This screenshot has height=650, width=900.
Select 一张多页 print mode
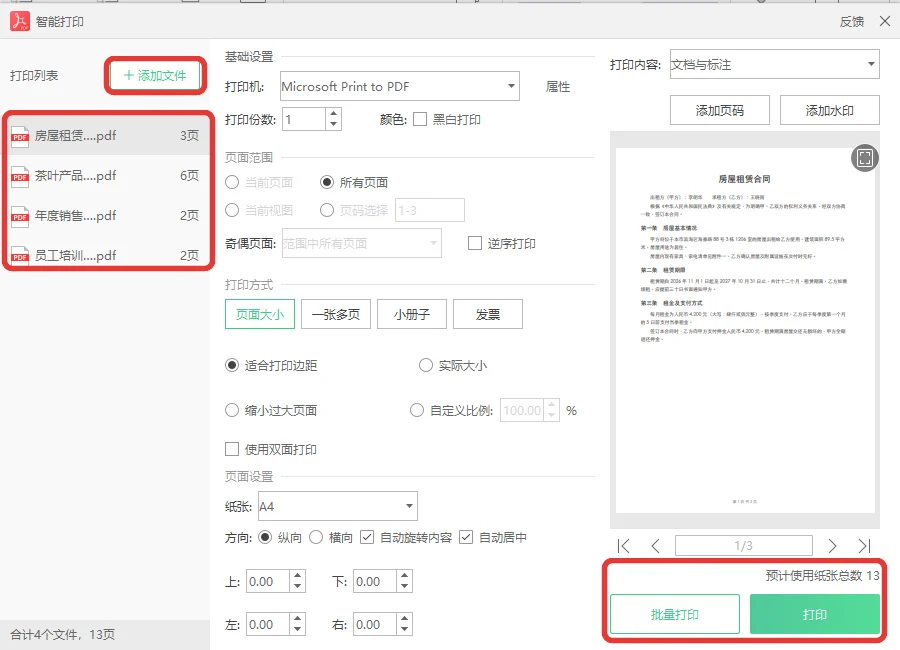(x=336, y=314)
